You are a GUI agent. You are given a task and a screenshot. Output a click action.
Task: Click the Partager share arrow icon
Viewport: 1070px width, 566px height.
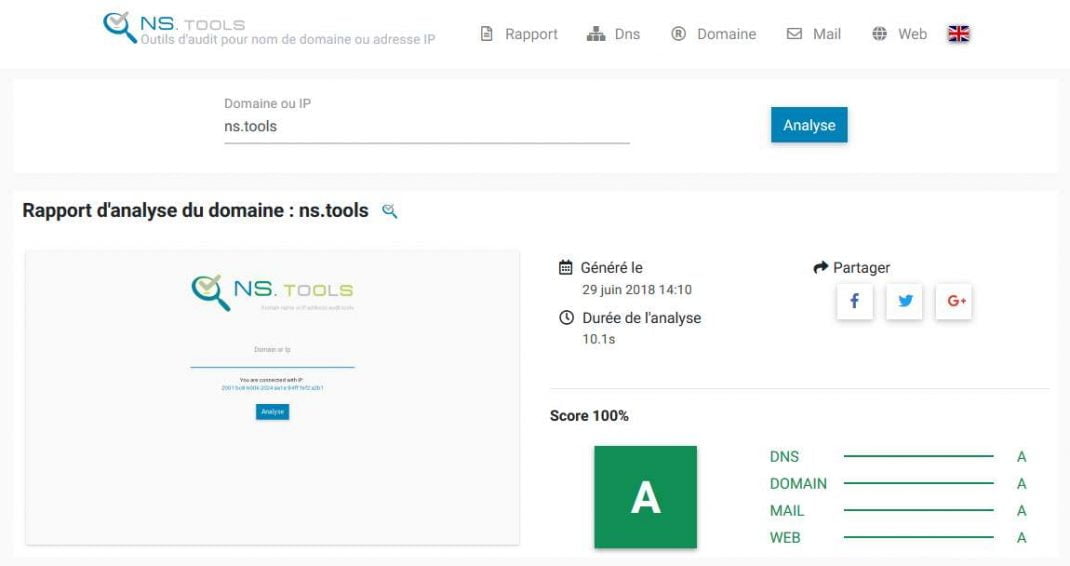pos(820,267)
